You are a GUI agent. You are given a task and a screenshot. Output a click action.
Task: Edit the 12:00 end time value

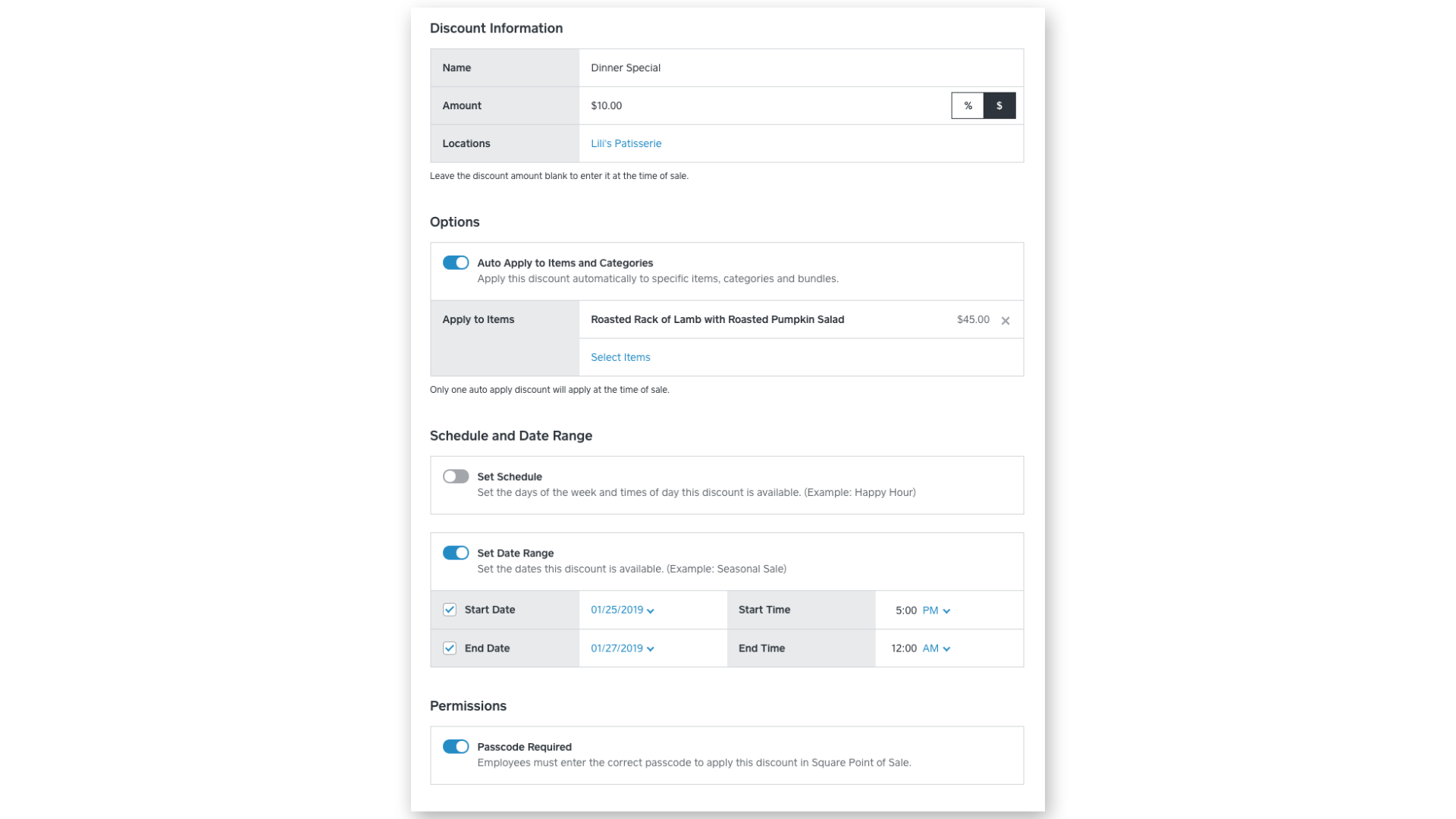pos(903,648)
